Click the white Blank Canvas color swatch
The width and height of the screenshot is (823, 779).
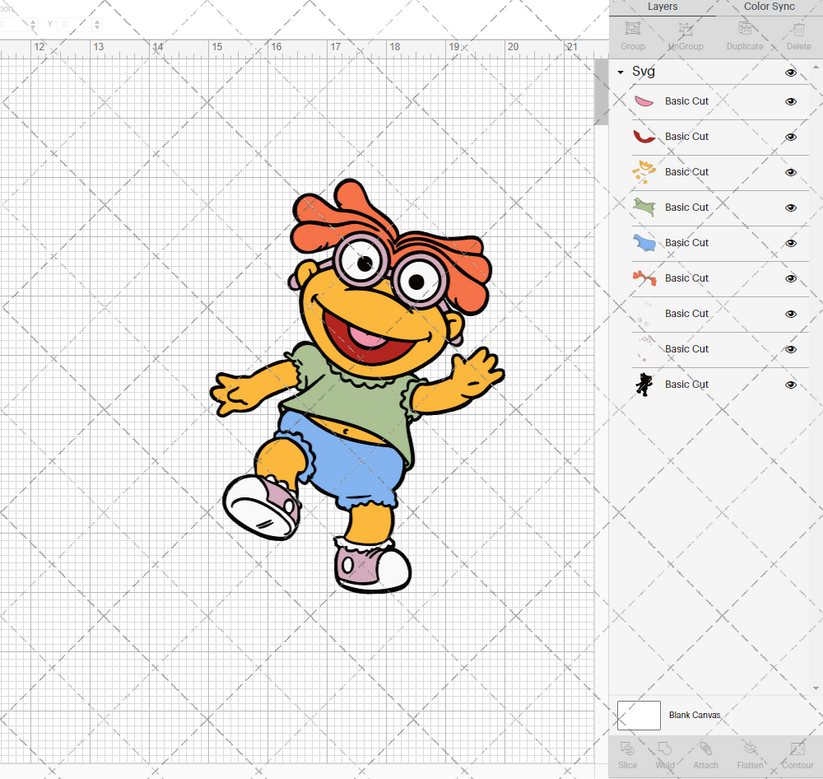(641, 715)
